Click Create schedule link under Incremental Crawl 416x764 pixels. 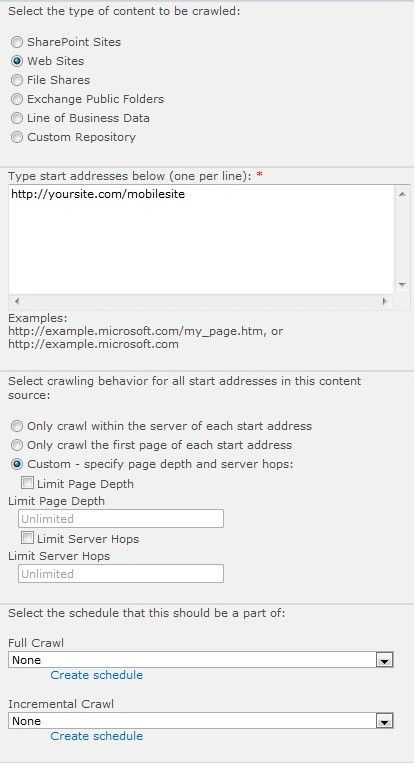tap(96, 736)
